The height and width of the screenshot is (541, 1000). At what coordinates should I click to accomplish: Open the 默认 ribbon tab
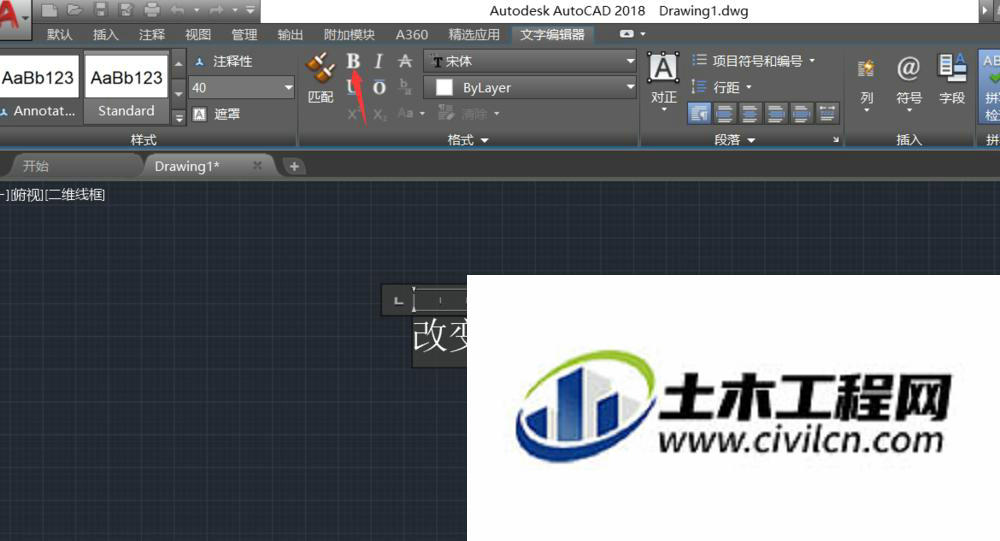click(59, 34)
